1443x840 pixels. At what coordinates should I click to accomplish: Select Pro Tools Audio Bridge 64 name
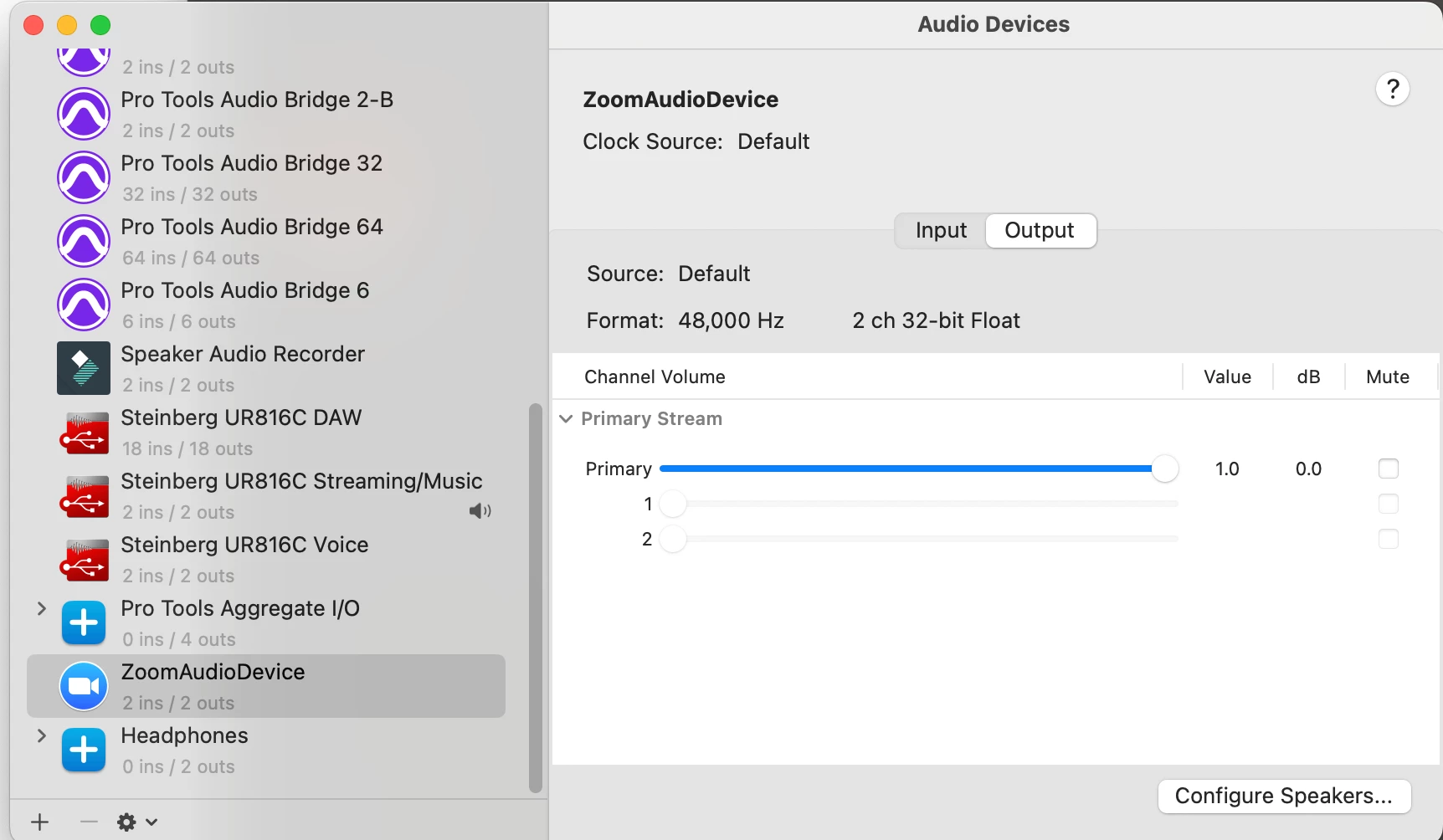[x=252, y=227]
